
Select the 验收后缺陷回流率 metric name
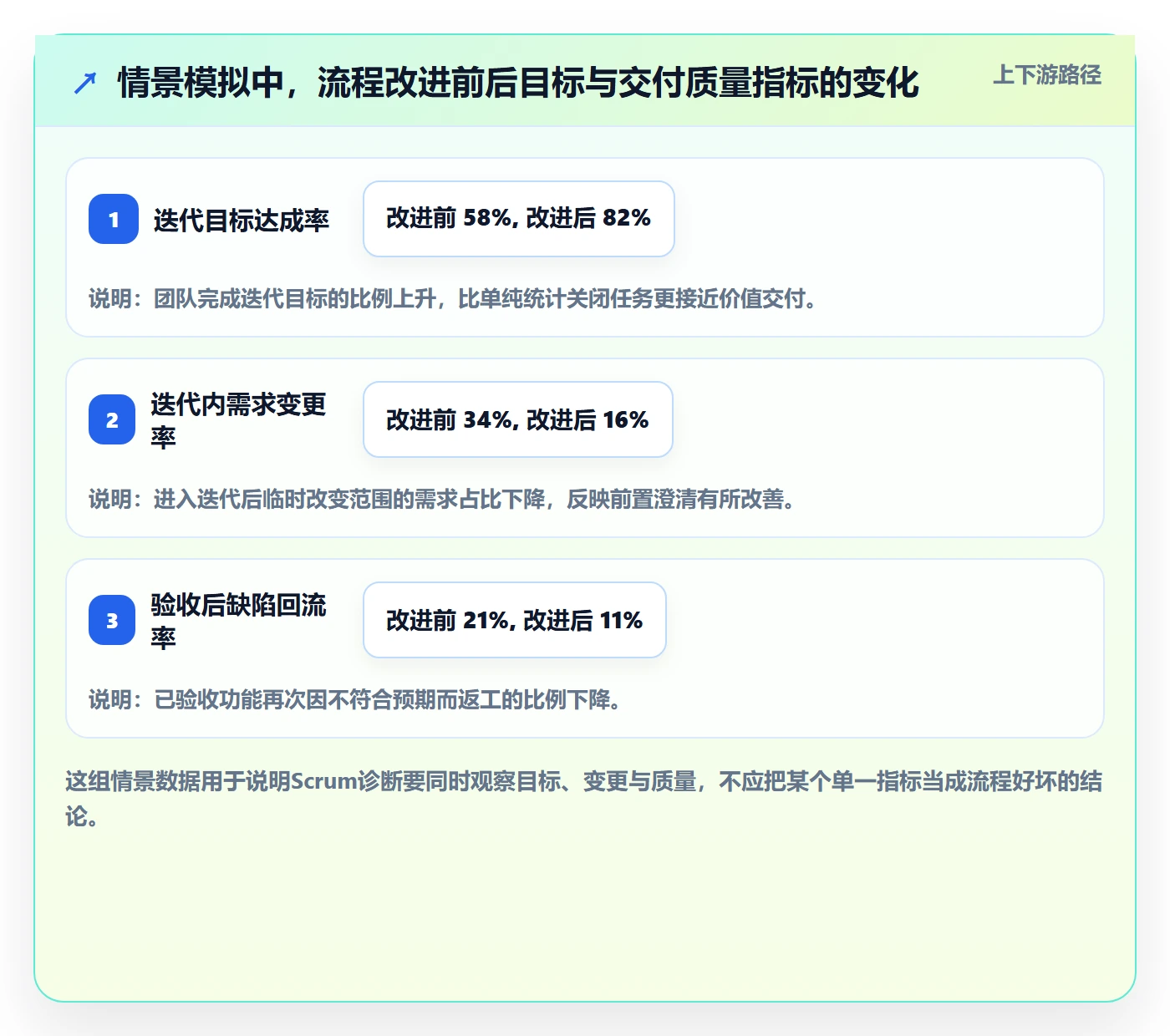click(239, 621)
